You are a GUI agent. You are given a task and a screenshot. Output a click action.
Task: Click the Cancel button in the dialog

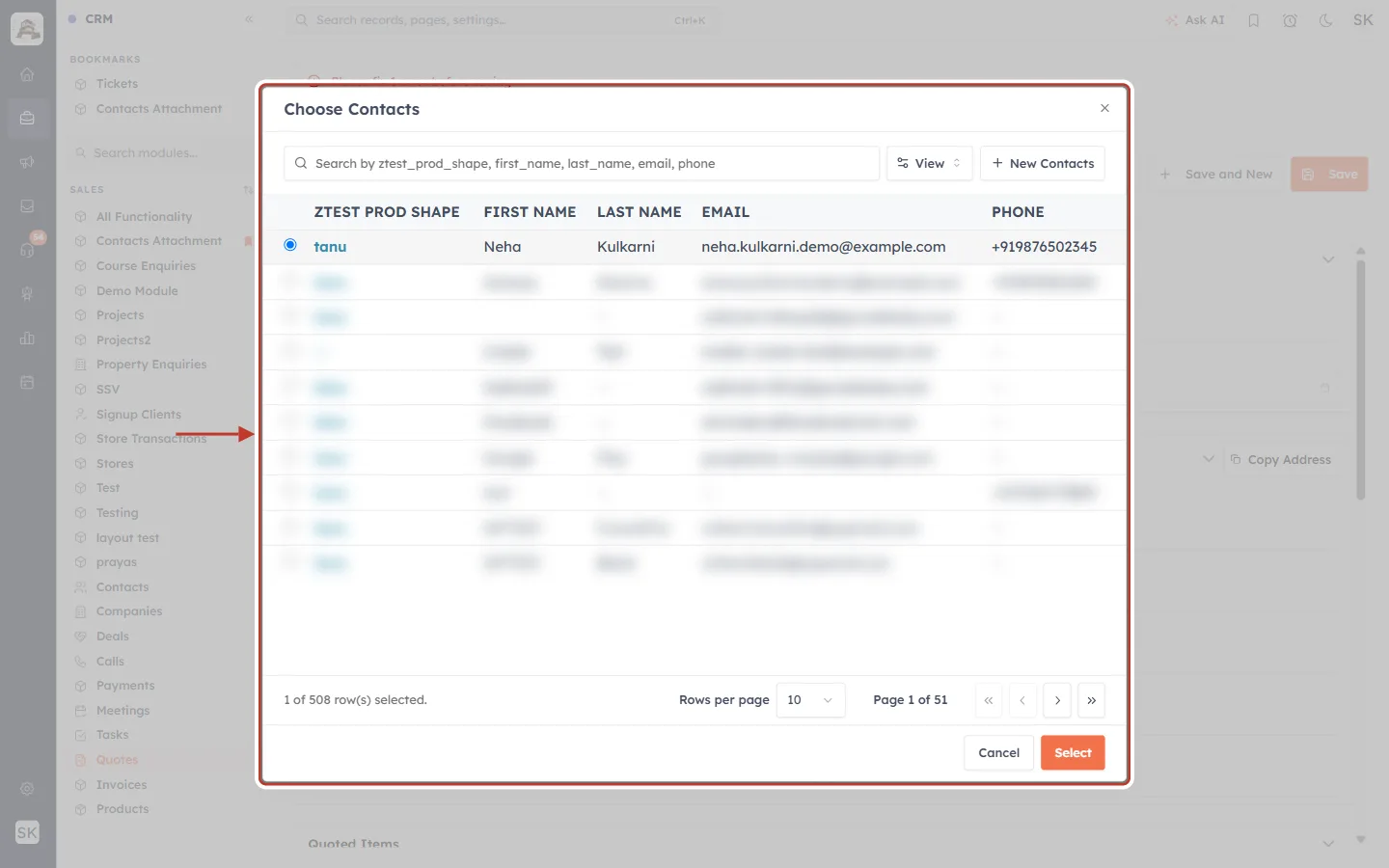tap(998, 752)
